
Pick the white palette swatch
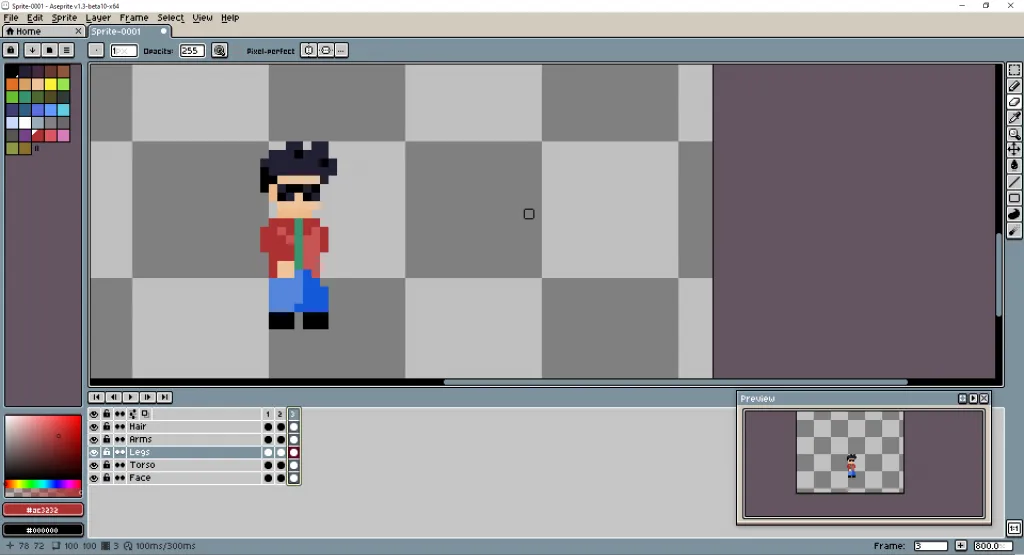pyautogui.click(x=25, y=123)
